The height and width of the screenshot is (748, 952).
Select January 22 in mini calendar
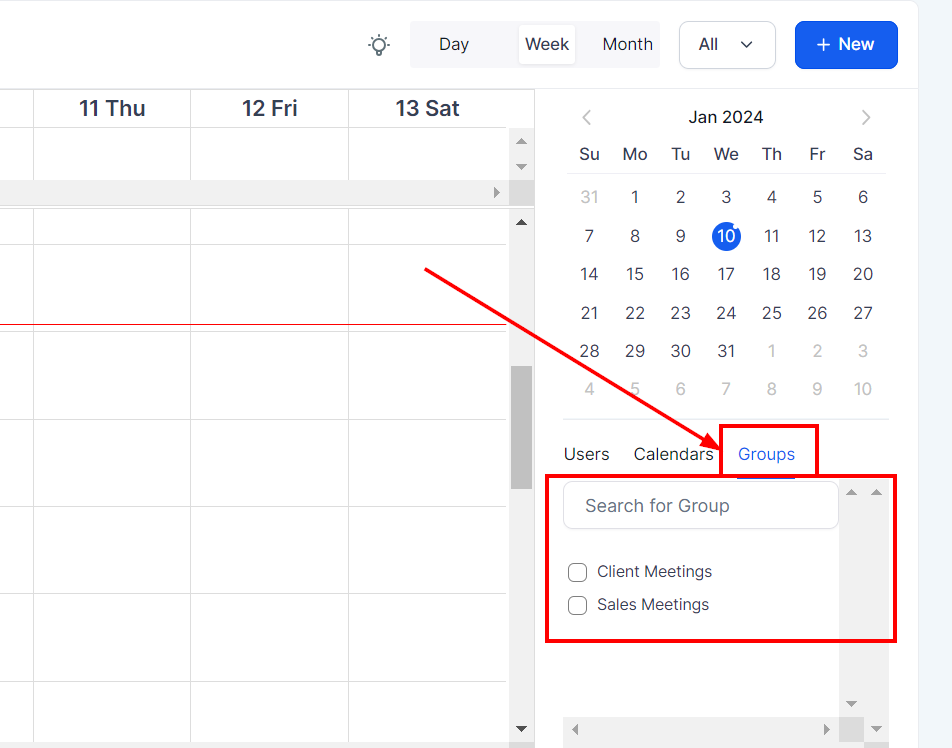point(634,313)
